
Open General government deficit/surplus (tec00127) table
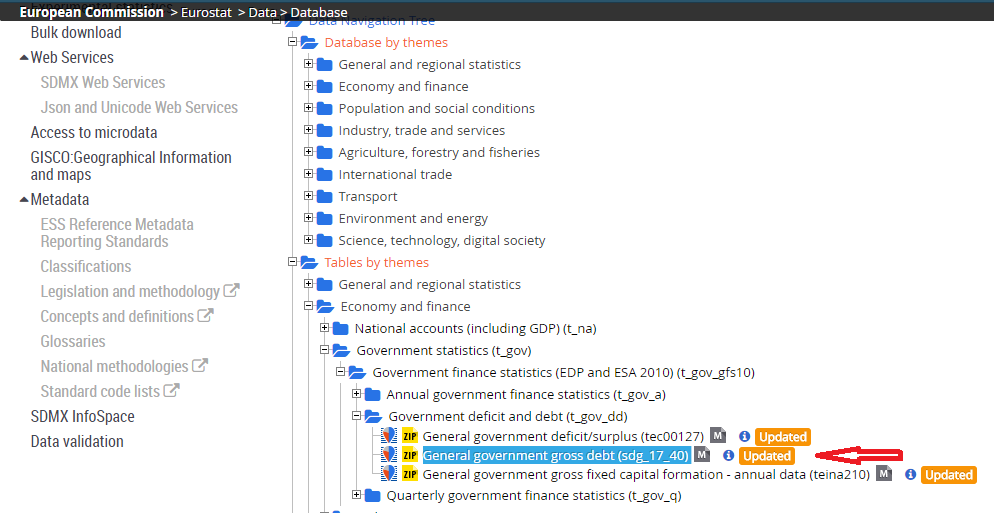563,436
